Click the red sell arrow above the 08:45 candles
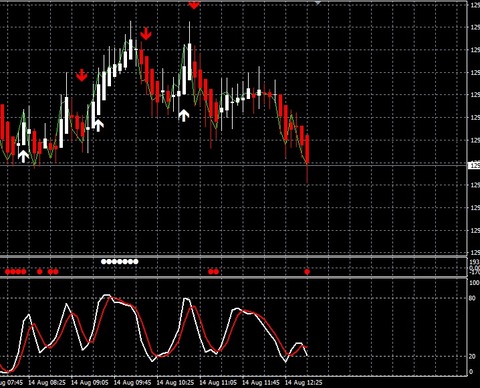Viewport: 480px width, 388px height. [x=82, y=75]
